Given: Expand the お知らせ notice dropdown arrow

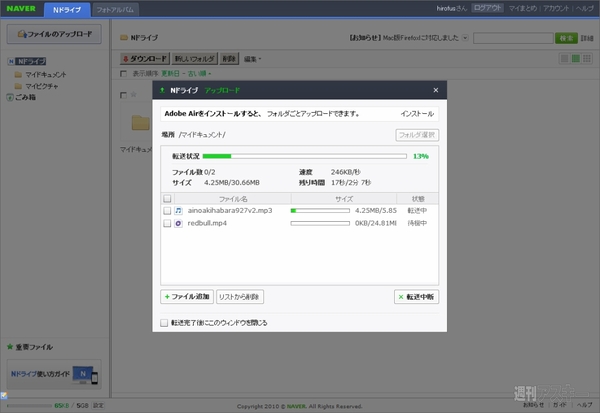Looking at the screenshot, I should [x=465, y=38].
